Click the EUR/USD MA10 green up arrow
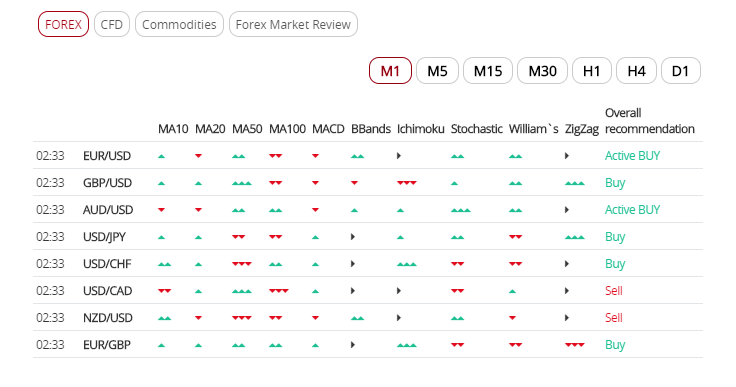This screenshot has width=736, height=387. coord(161,156)
